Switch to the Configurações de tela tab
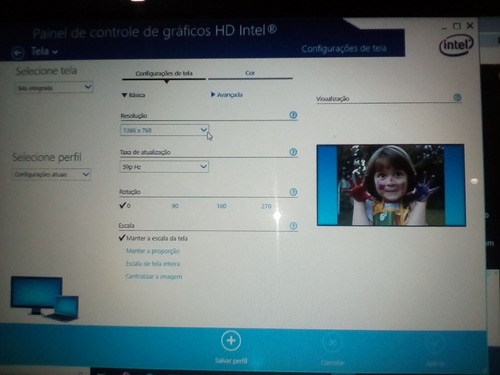Screen dimensions: 500x375 [x=164, y=74]
